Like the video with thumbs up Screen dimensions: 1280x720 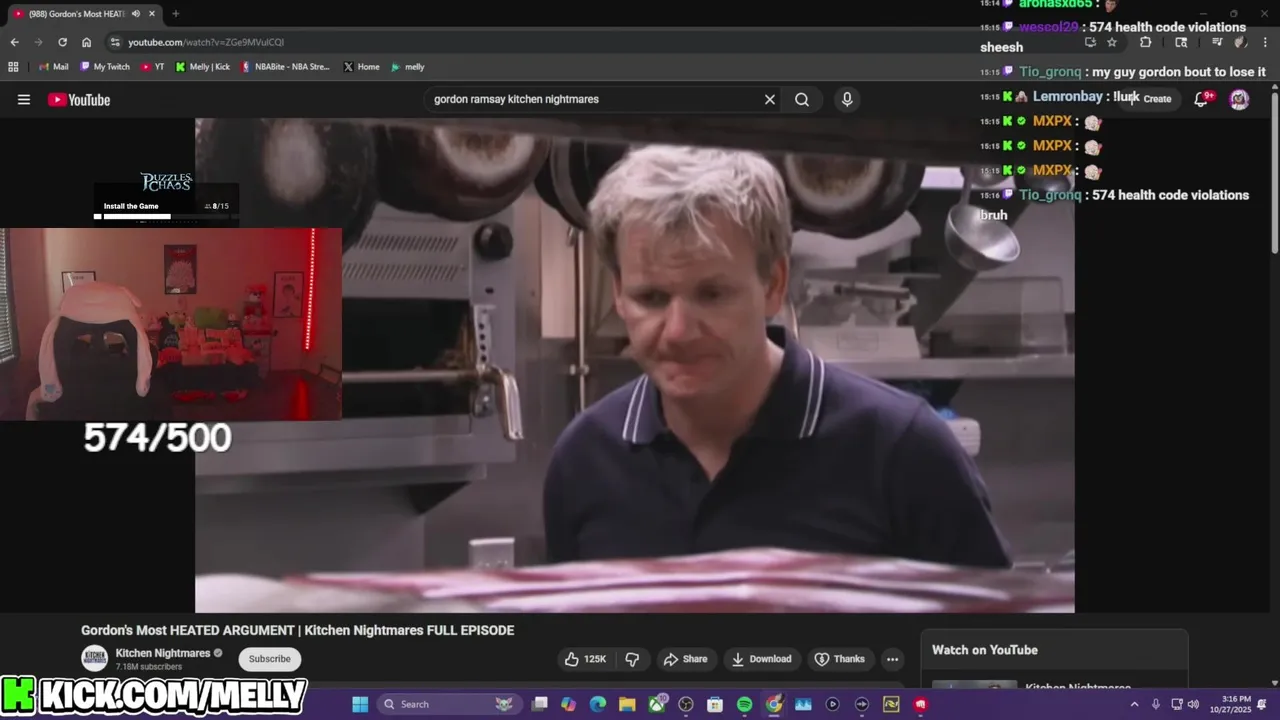[585, 659]
